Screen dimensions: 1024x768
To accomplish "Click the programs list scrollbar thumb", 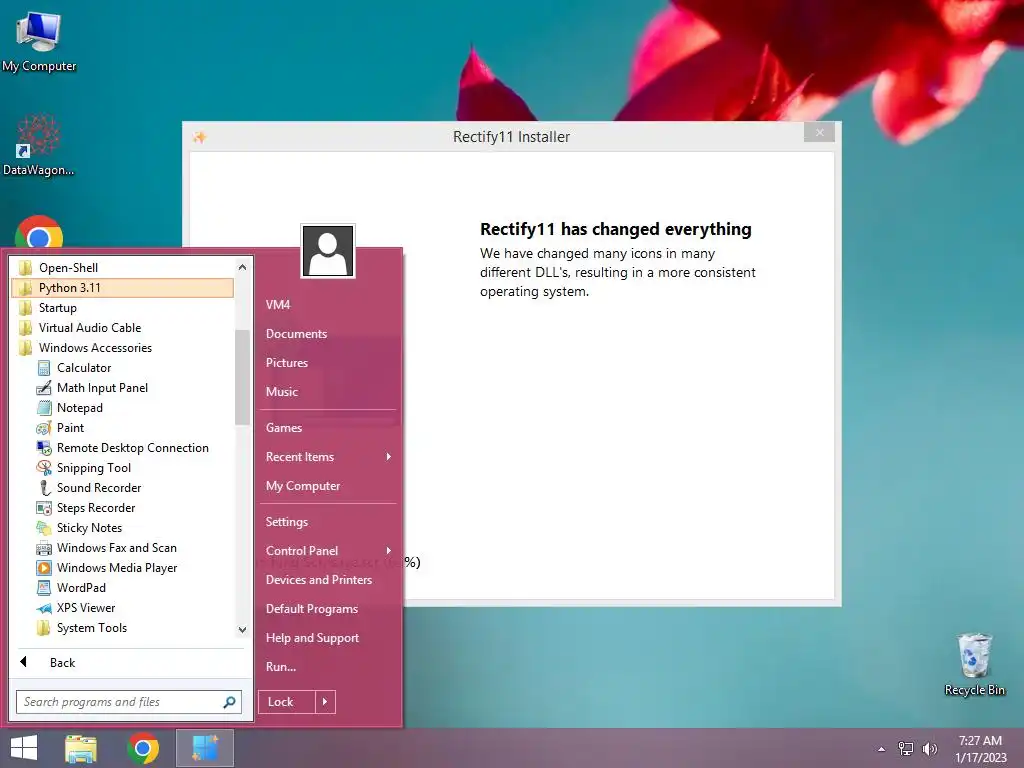I will [x=242, y=377].
